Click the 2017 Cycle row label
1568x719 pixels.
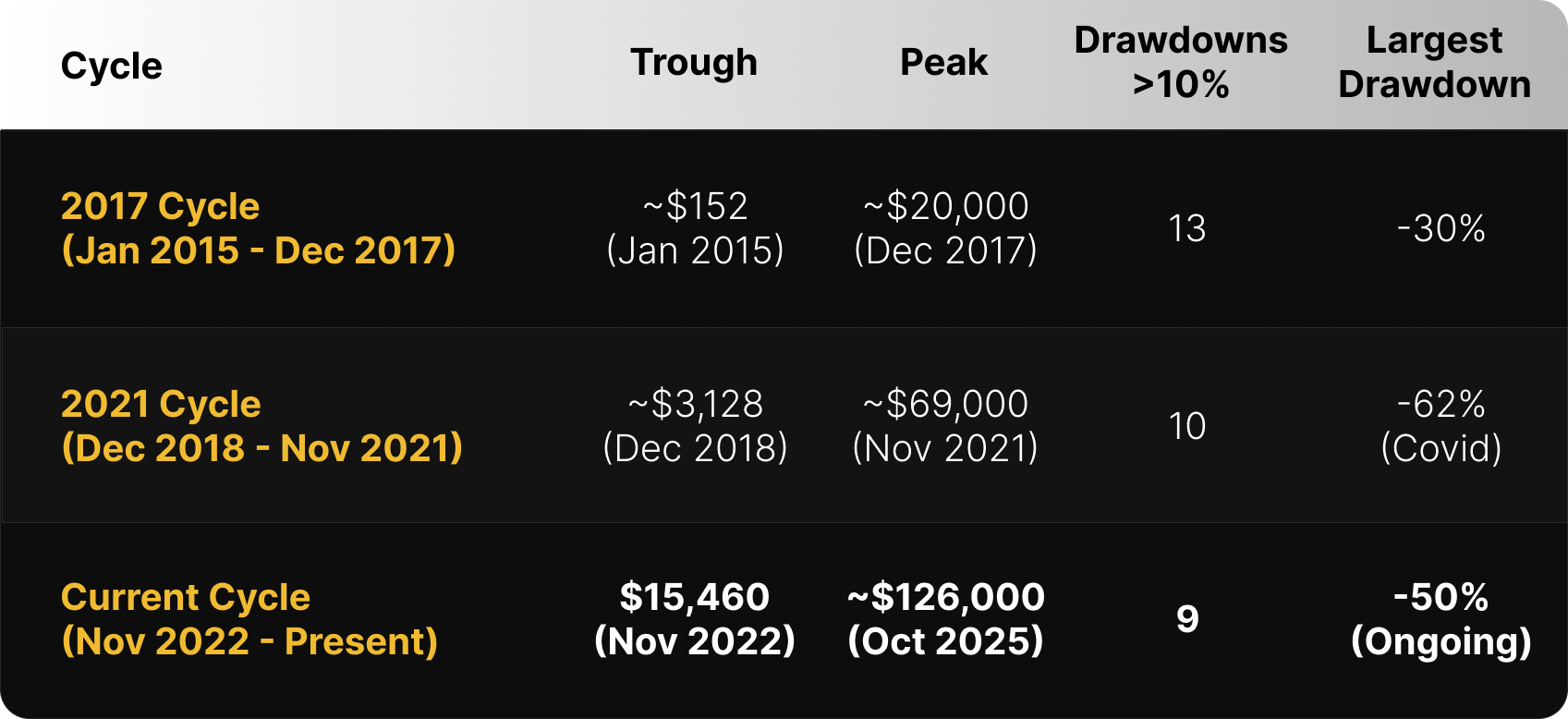[258, 228]
